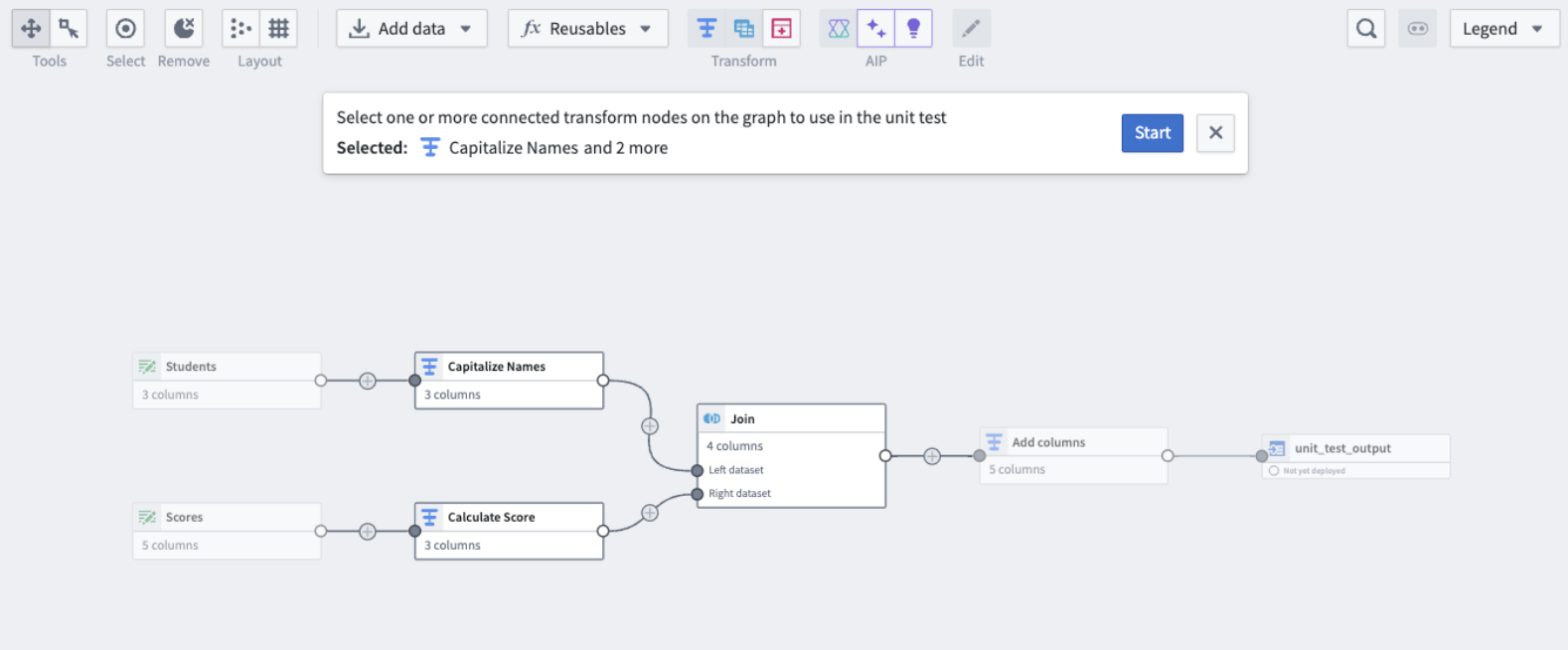This screenshot has height=650, width=1568.
Task: Expand the Reusables dropdown
Action: 587,29
